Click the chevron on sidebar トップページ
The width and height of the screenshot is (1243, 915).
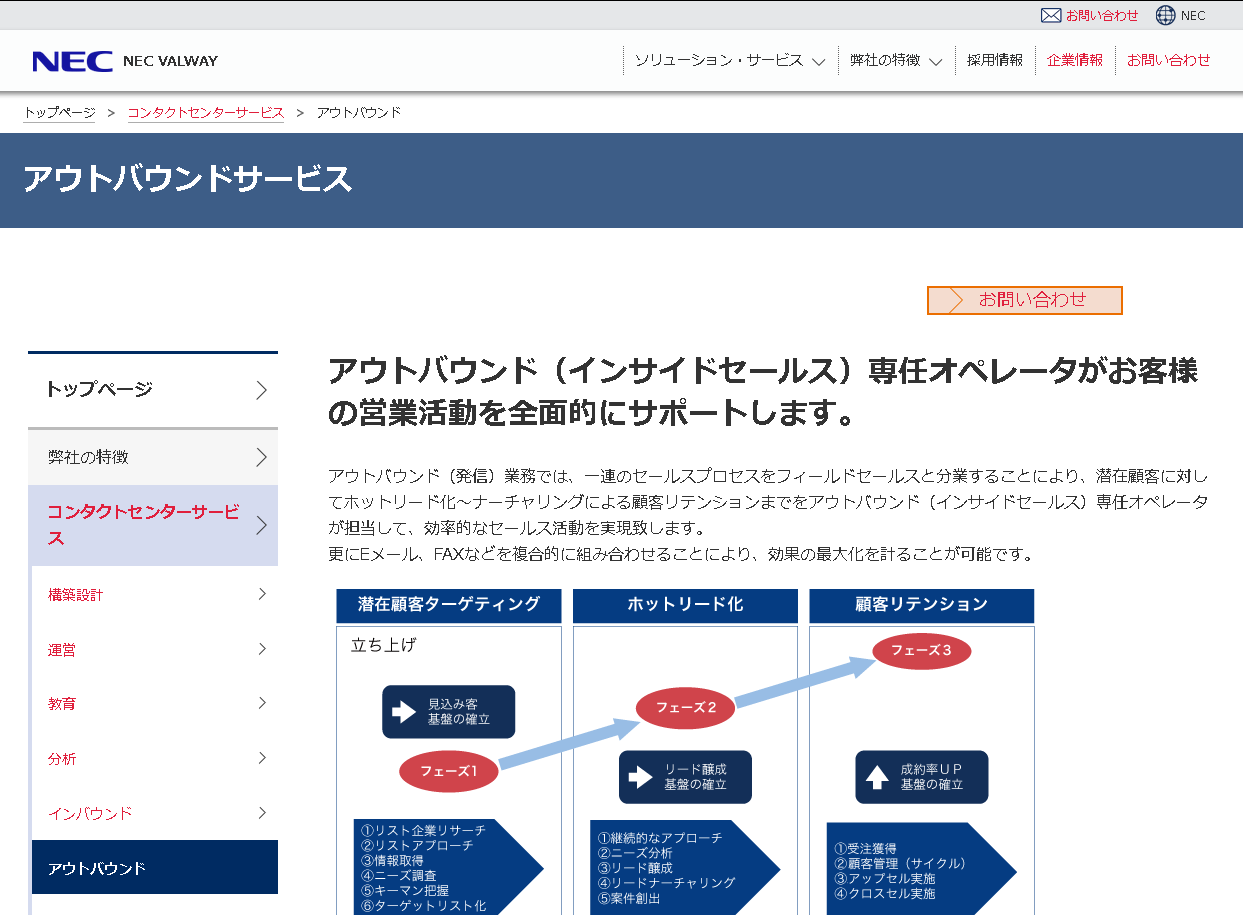(x=261, y=390)
